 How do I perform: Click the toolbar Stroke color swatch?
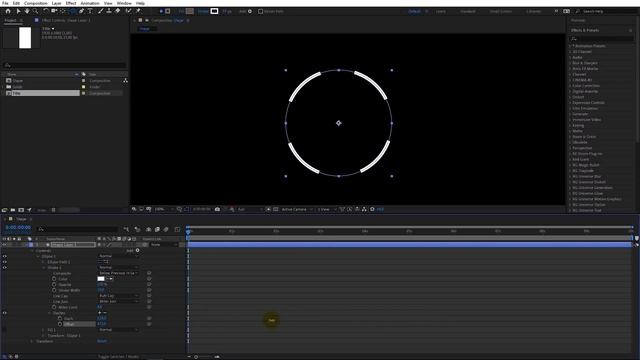(x=214, y=11)
